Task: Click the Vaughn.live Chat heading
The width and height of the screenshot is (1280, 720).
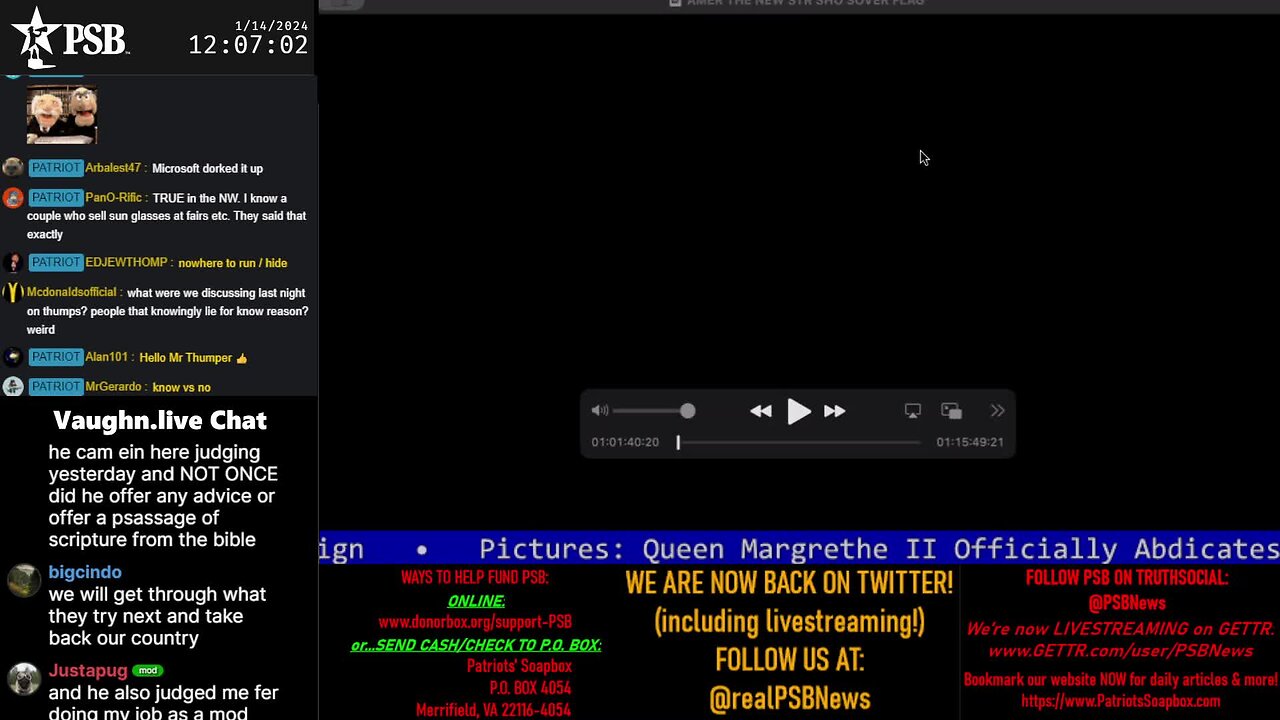Action: click(160, 420)
